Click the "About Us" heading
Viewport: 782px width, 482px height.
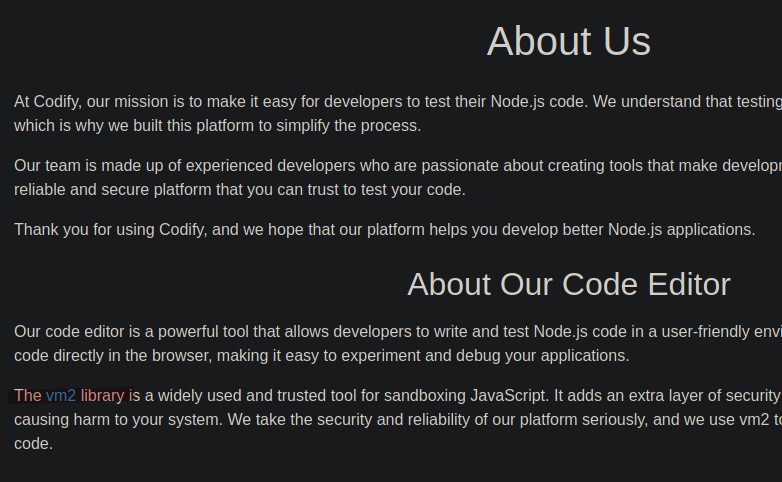coord(569,41)
